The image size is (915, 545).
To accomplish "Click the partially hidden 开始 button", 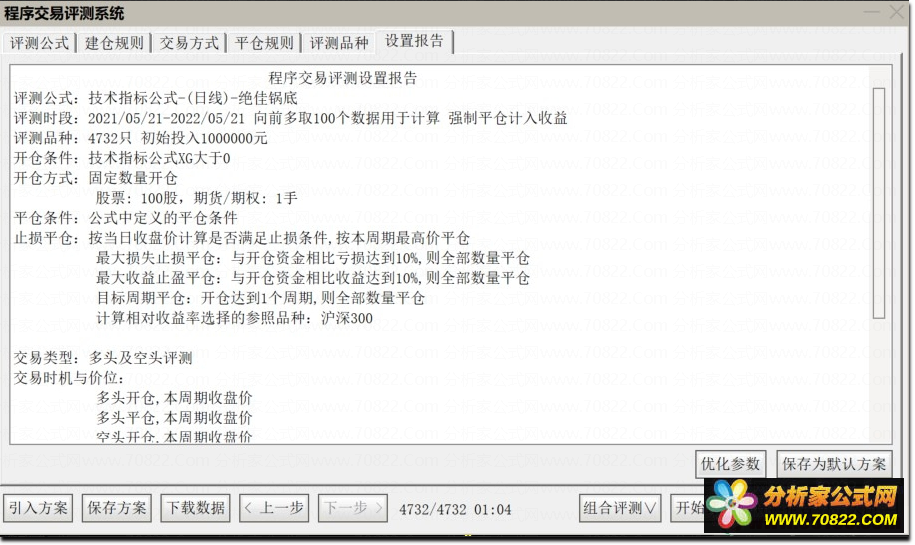I will coord(689,508).
